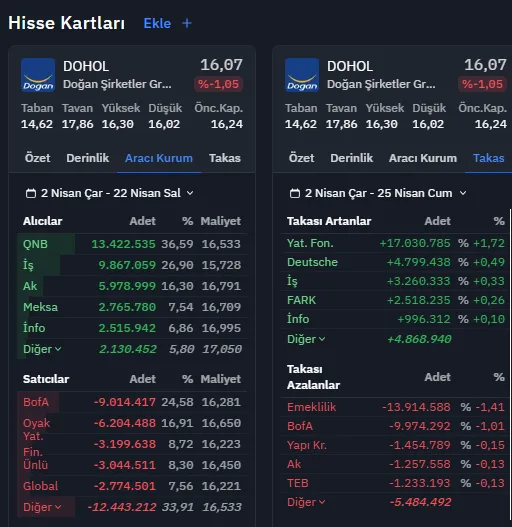Select the TEB row
Image resolution: width=512 pixels, height=527 pixels.
395,483
